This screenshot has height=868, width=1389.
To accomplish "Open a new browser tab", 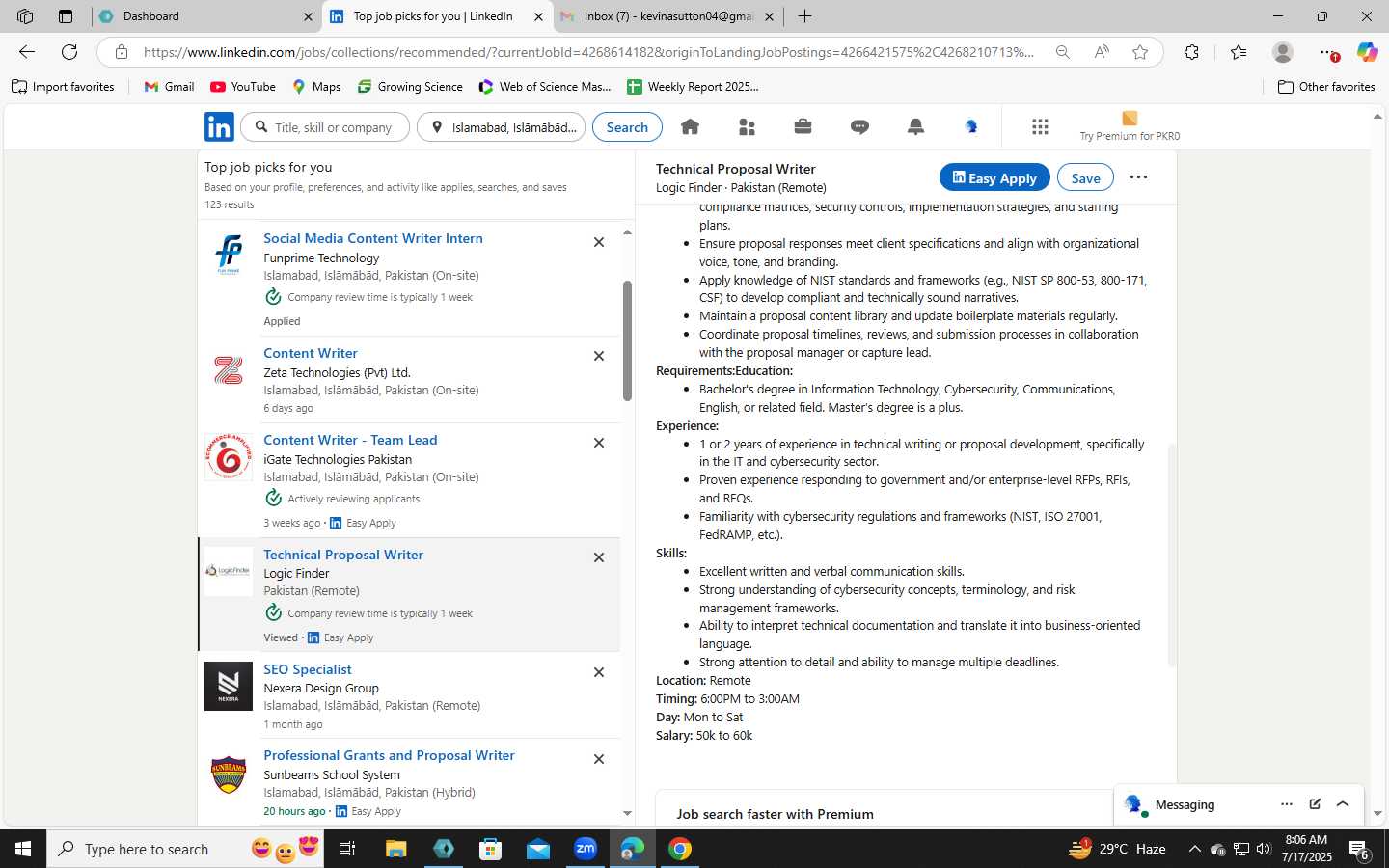I will (x=804, y=16).
